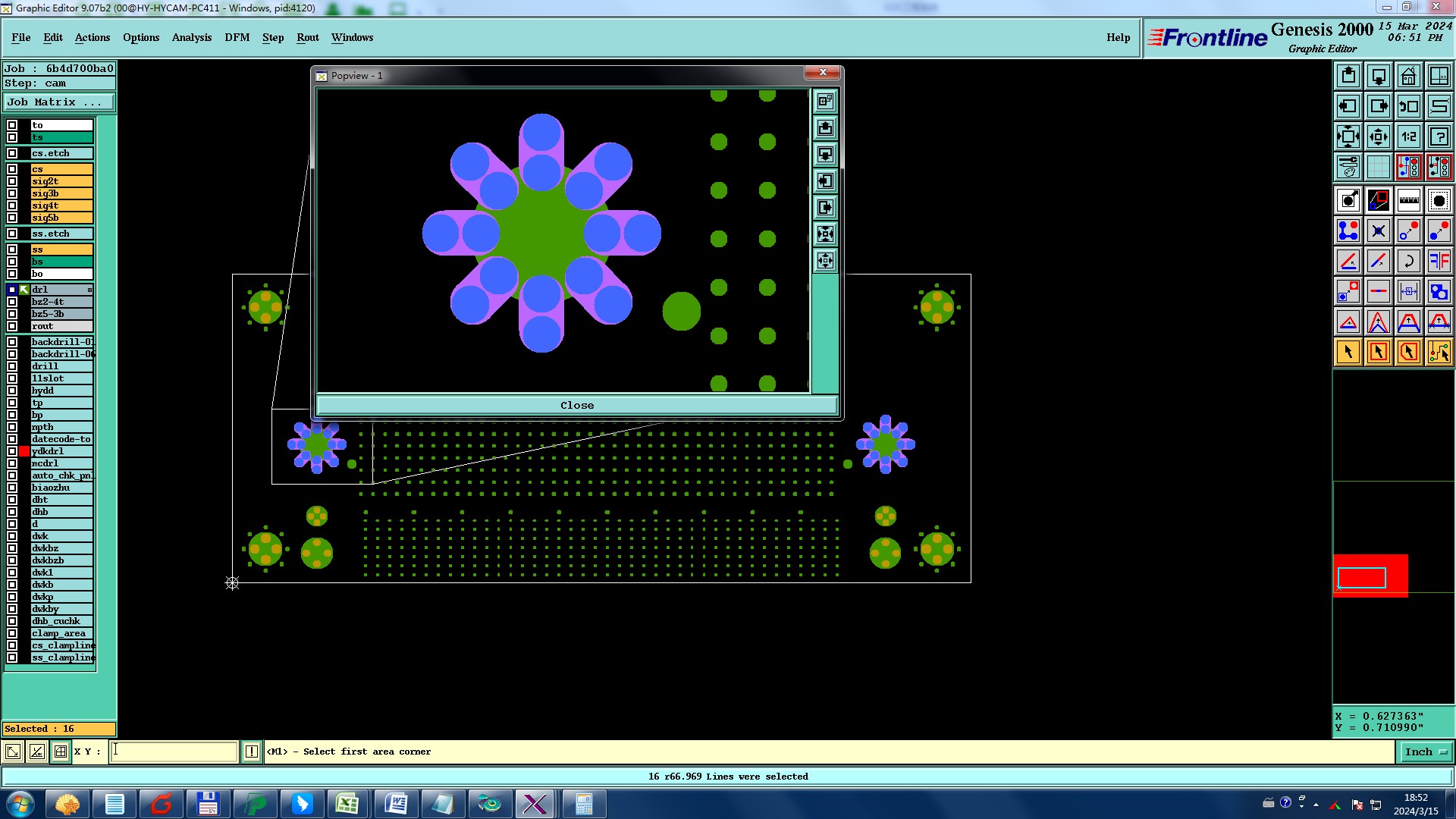The width and height of the screenshot is (1456, 819).
Task: Click the zoom out icon in main toolbar
Action: [1379, 136]
